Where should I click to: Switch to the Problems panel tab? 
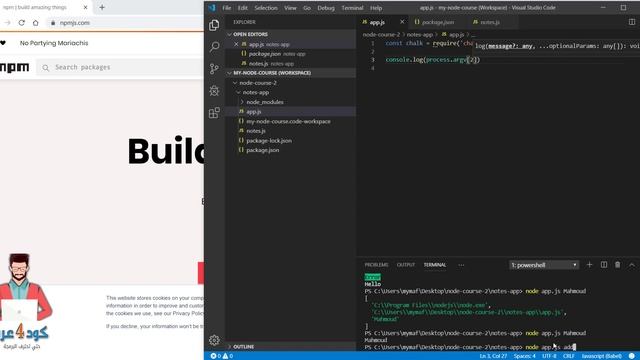coord(376,265)
